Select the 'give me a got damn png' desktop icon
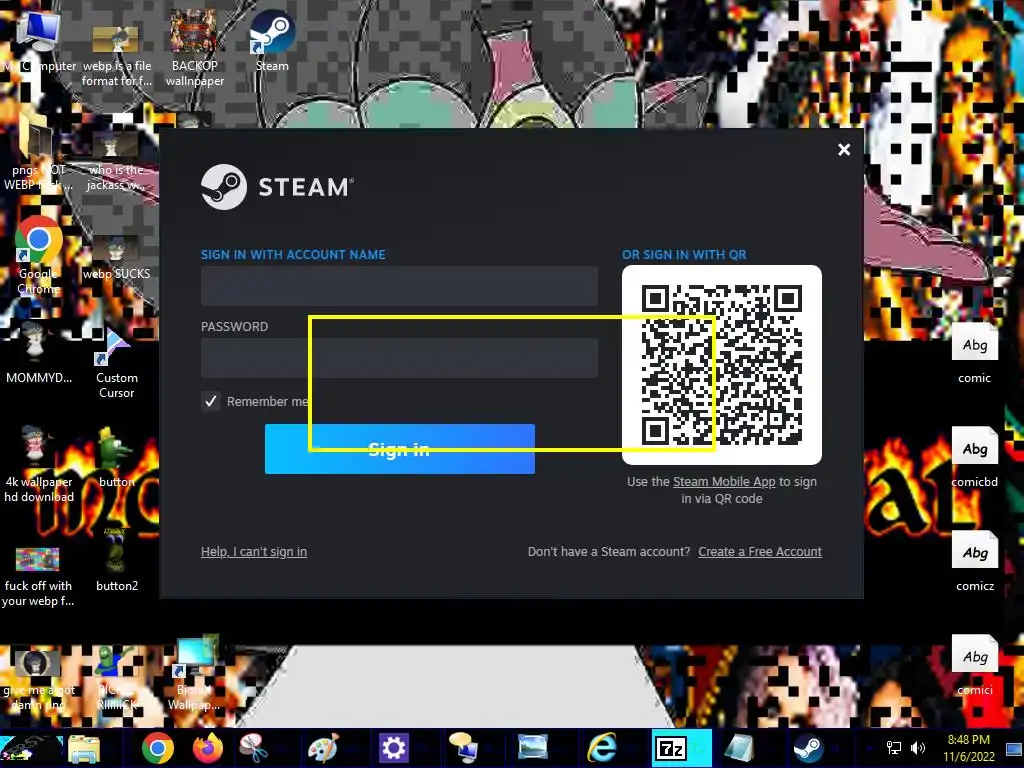The width and height of the screenshot is (1024, 768). (39, 679)
